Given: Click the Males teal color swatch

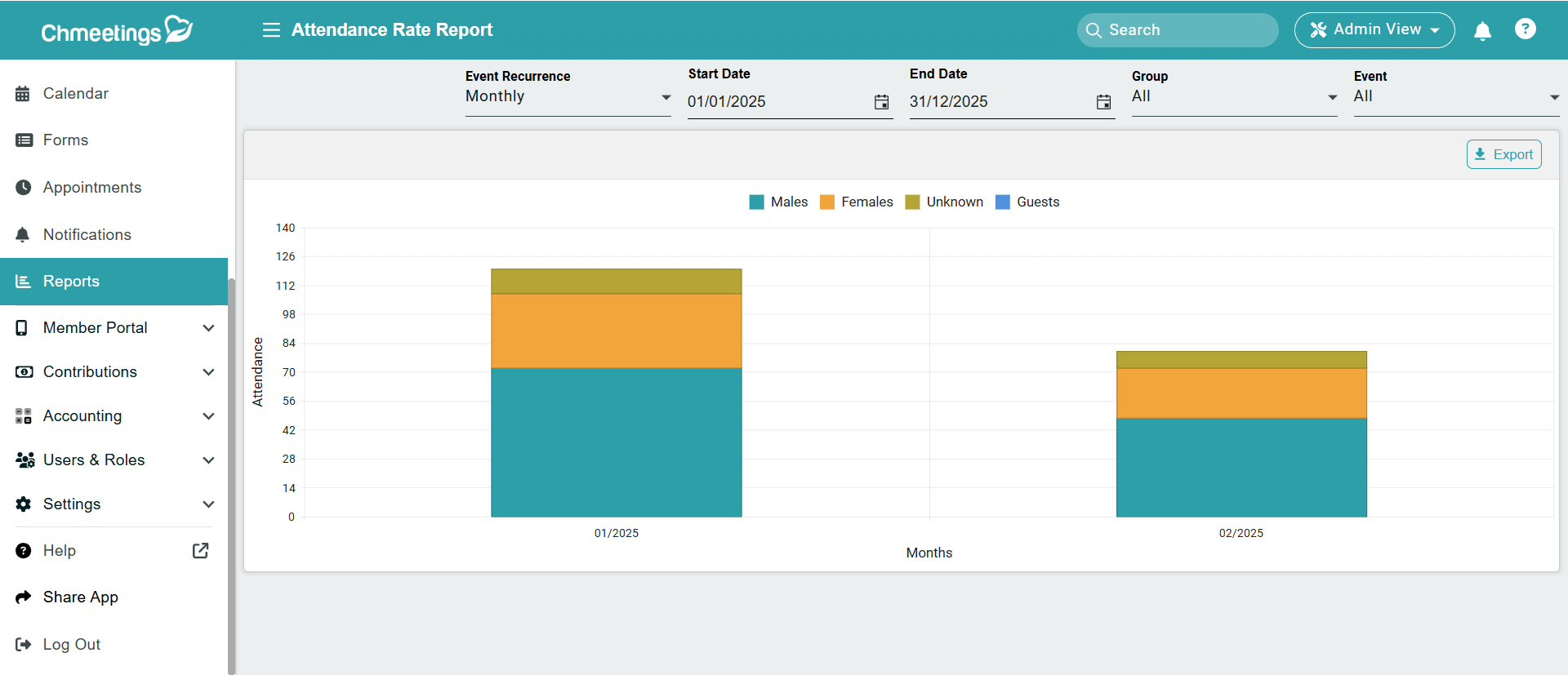Looking at the screenshot, I should tap(756, 202).
